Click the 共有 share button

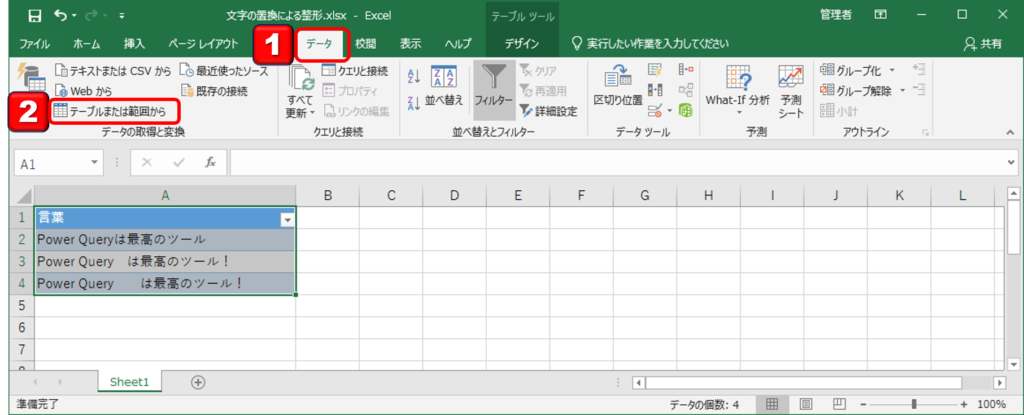pyautogui.click(x=983, y=44)
